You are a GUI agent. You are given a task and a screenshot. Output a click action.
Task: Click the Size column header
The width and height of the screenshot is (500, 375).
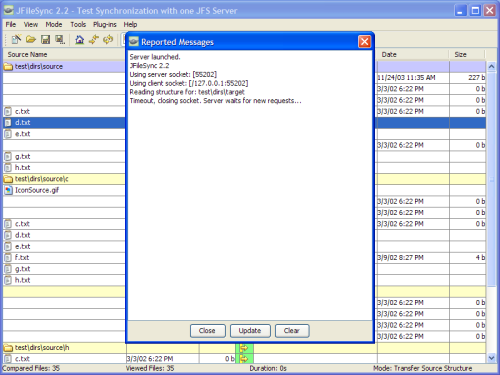click(467, 54)
